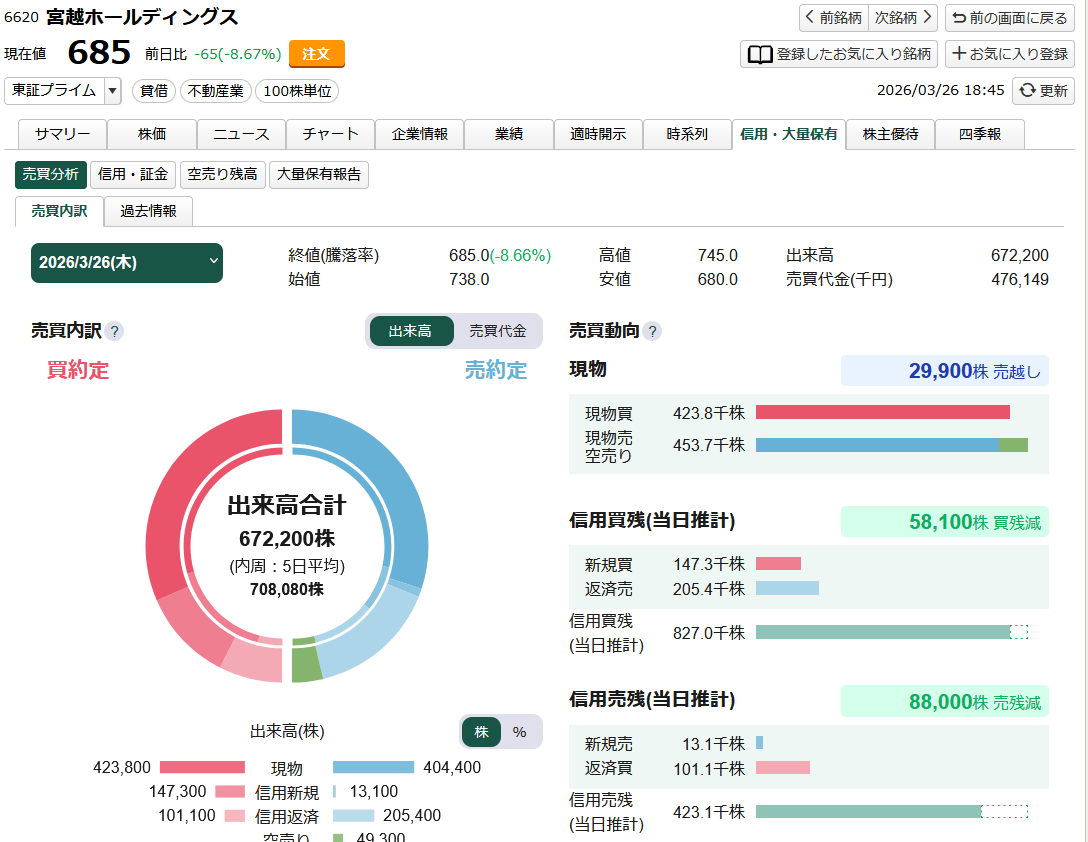Select the 株 unit toggle
1088x842 pixels.
pos(481,732)
